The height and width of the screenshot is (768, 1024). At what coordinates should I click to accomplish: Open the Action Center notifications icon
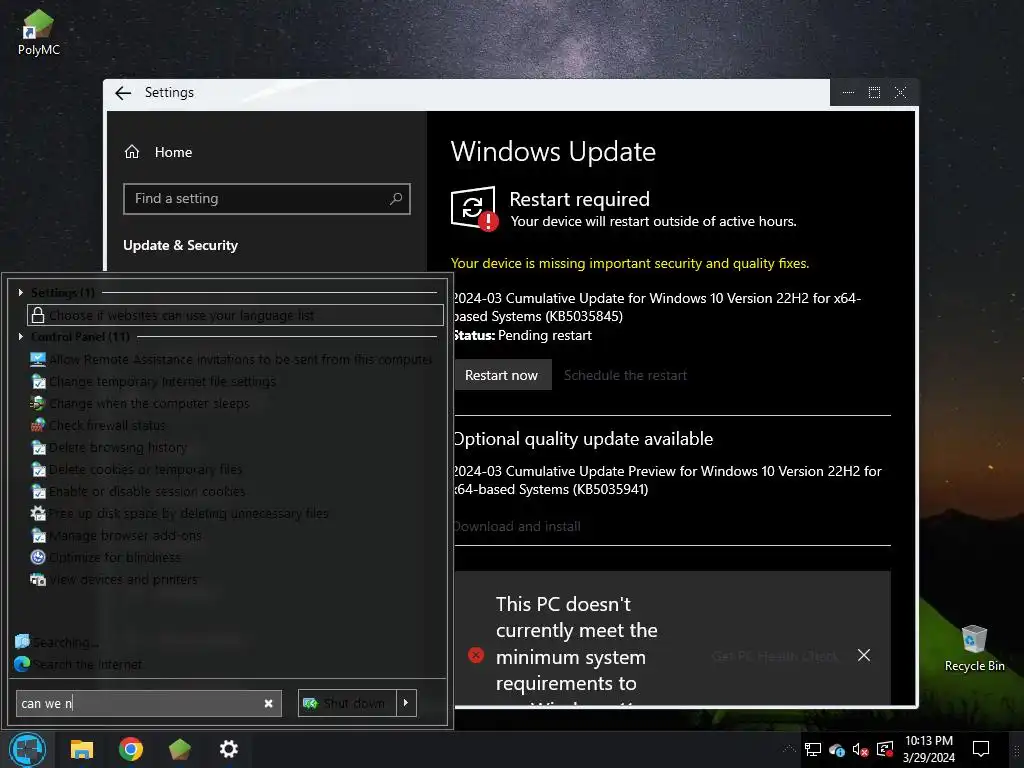981,749
